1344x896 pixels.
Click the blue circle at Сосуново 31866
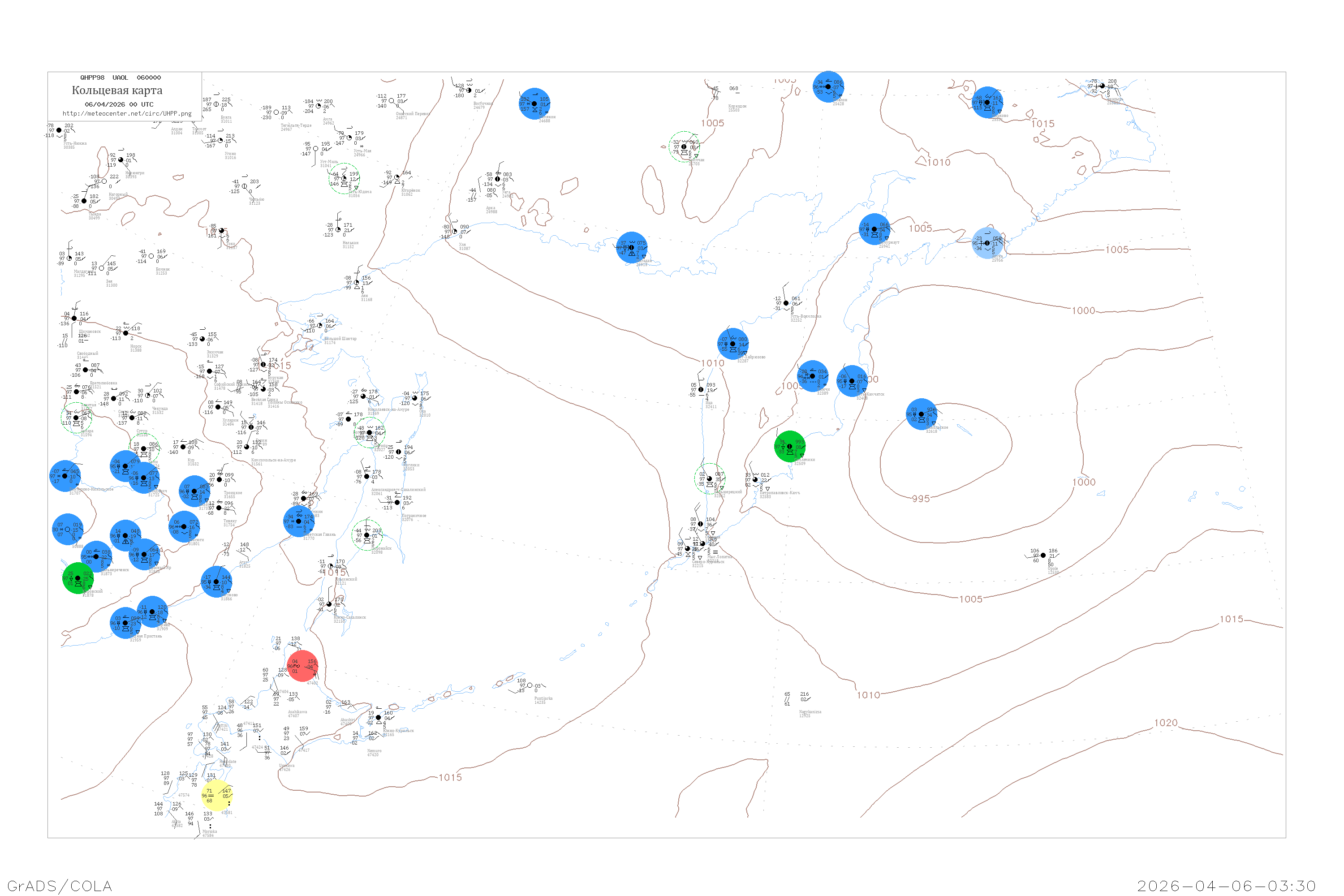(x=216, y=582)
